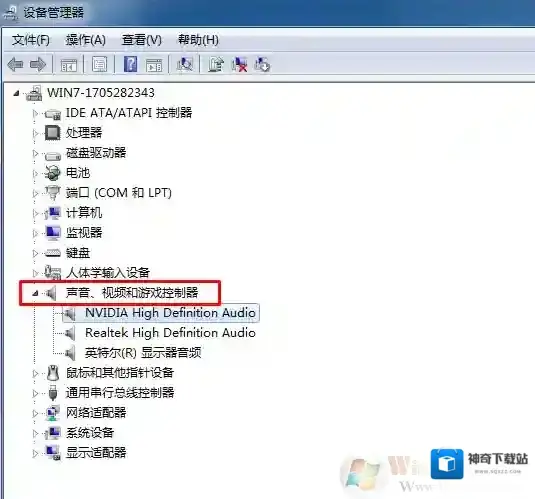Click the Properties toolbar icon
Image resolution: width=535 pixels, height=499 pixels.
99,64
